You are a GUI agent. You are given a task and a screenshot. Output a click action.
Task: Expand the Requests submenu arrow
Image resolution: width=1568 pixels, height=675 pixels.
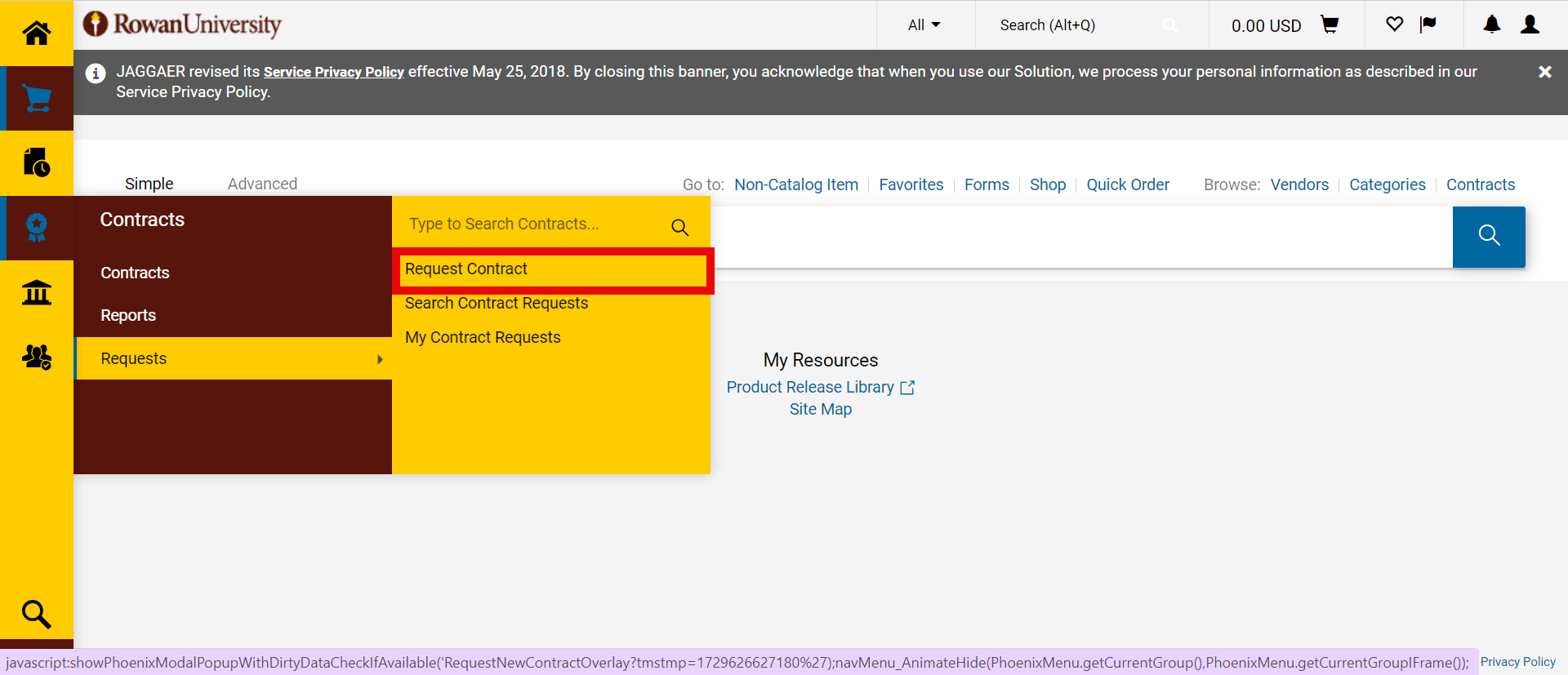380,359
